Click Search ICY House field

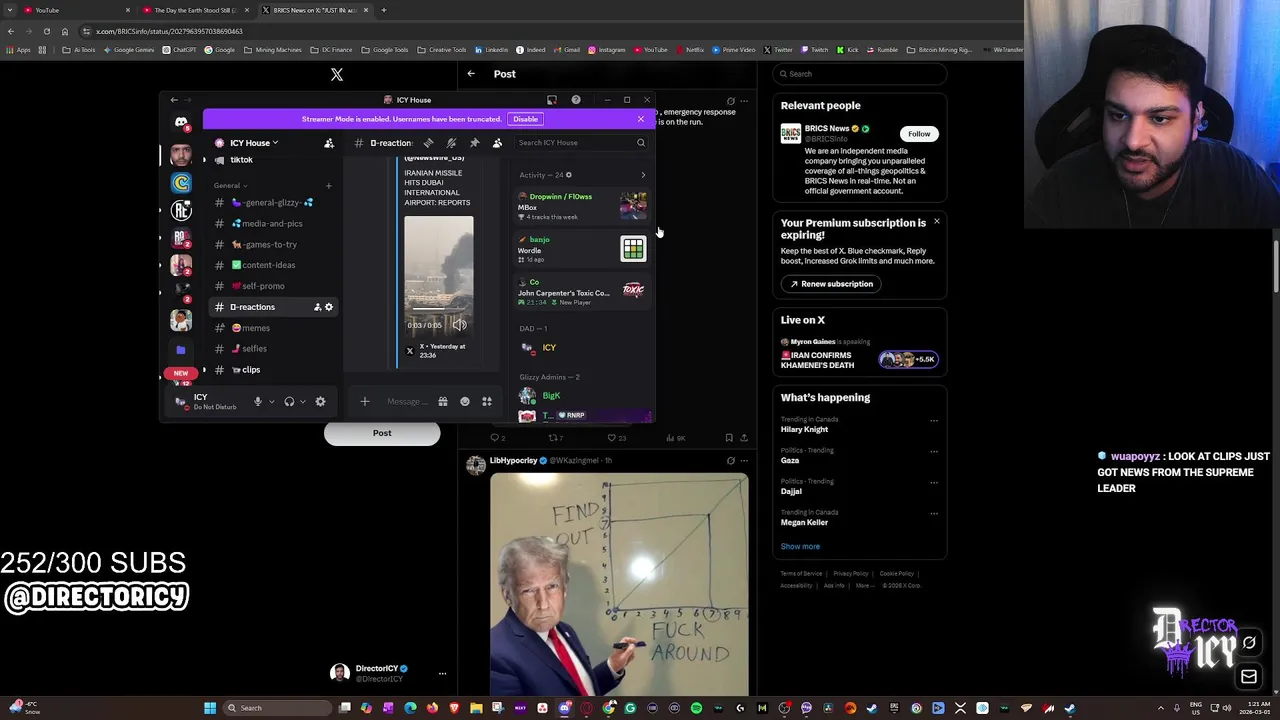[x=581, y=143]
